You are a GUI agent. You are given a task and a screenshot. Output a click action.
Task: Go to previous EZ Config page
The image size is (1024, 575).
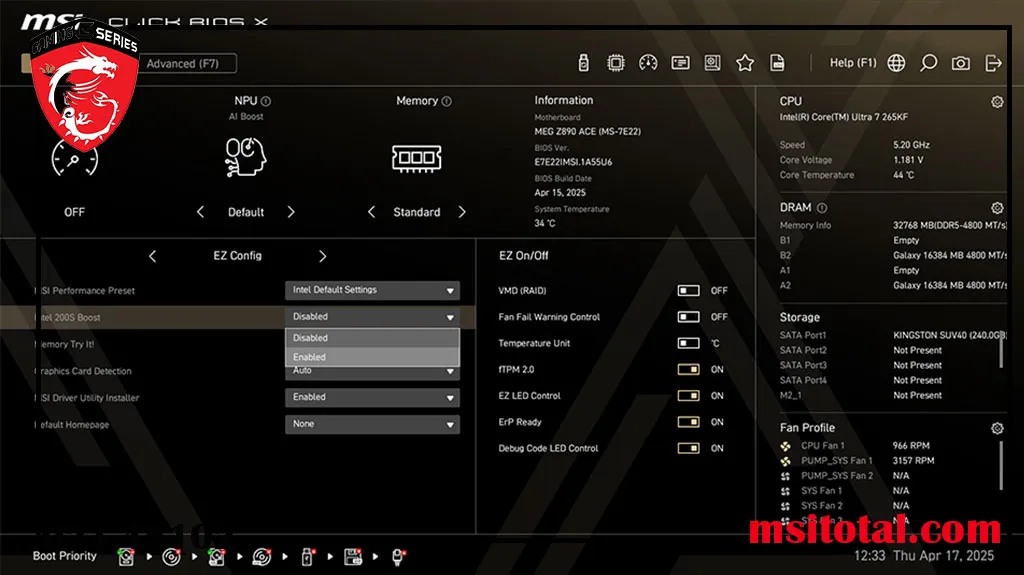pos(153,256)
